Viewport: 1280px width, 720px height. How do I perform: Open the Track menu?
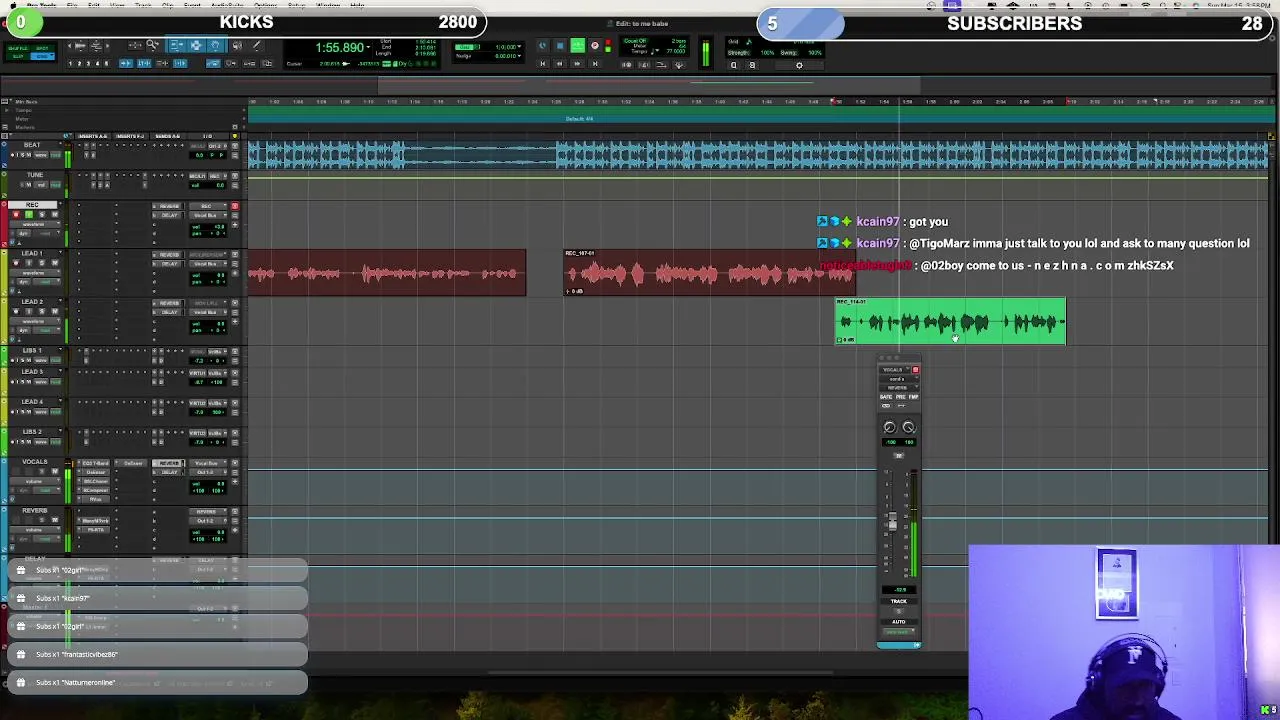click(x=143, y=5)
